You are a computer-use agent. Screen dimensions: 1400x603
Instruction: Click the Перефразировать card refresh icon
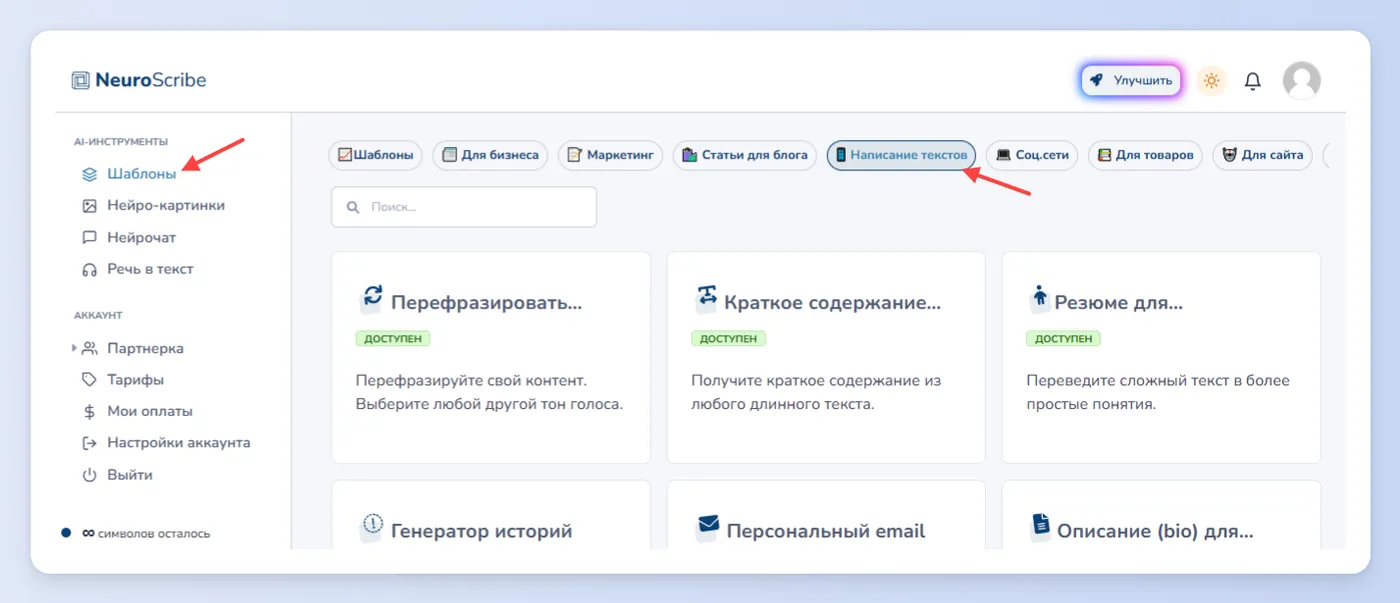372,298
